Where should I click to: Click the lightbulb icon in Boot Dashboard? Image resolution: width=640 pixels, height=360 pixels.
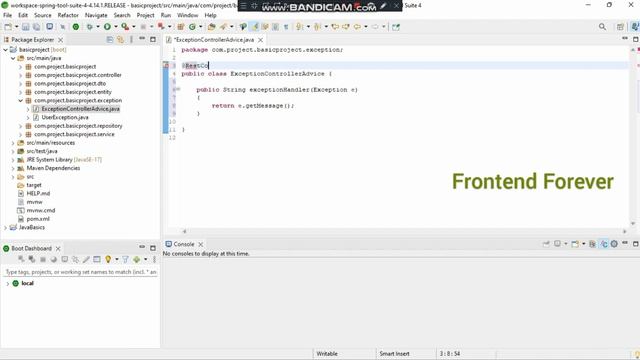point(108,259)
